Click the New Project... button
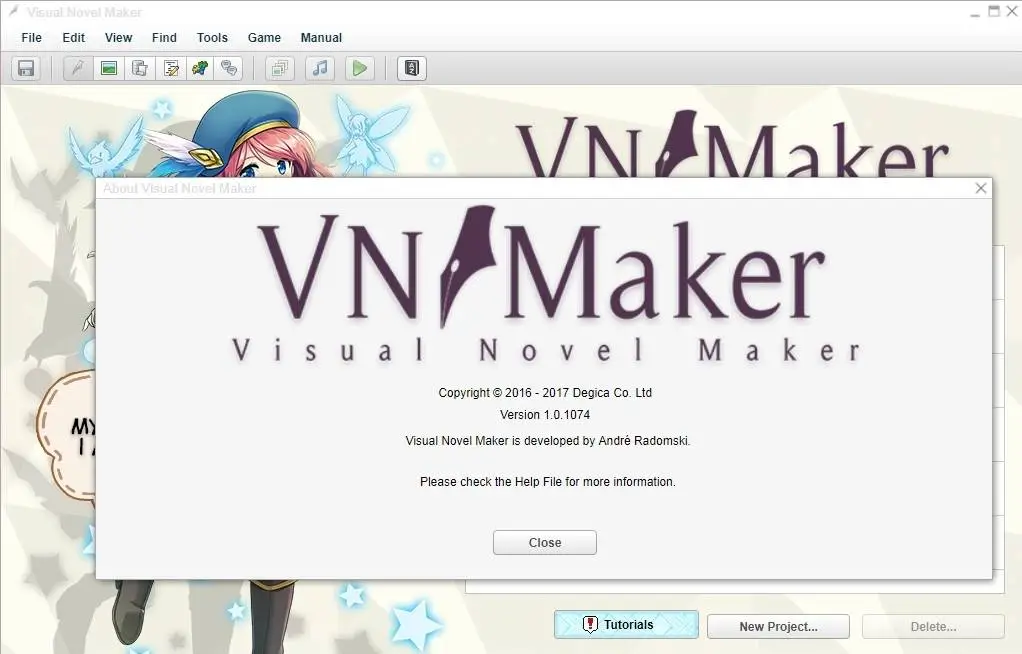The width and height of the screenshot is (1022, 654). [x=778, y=627]
